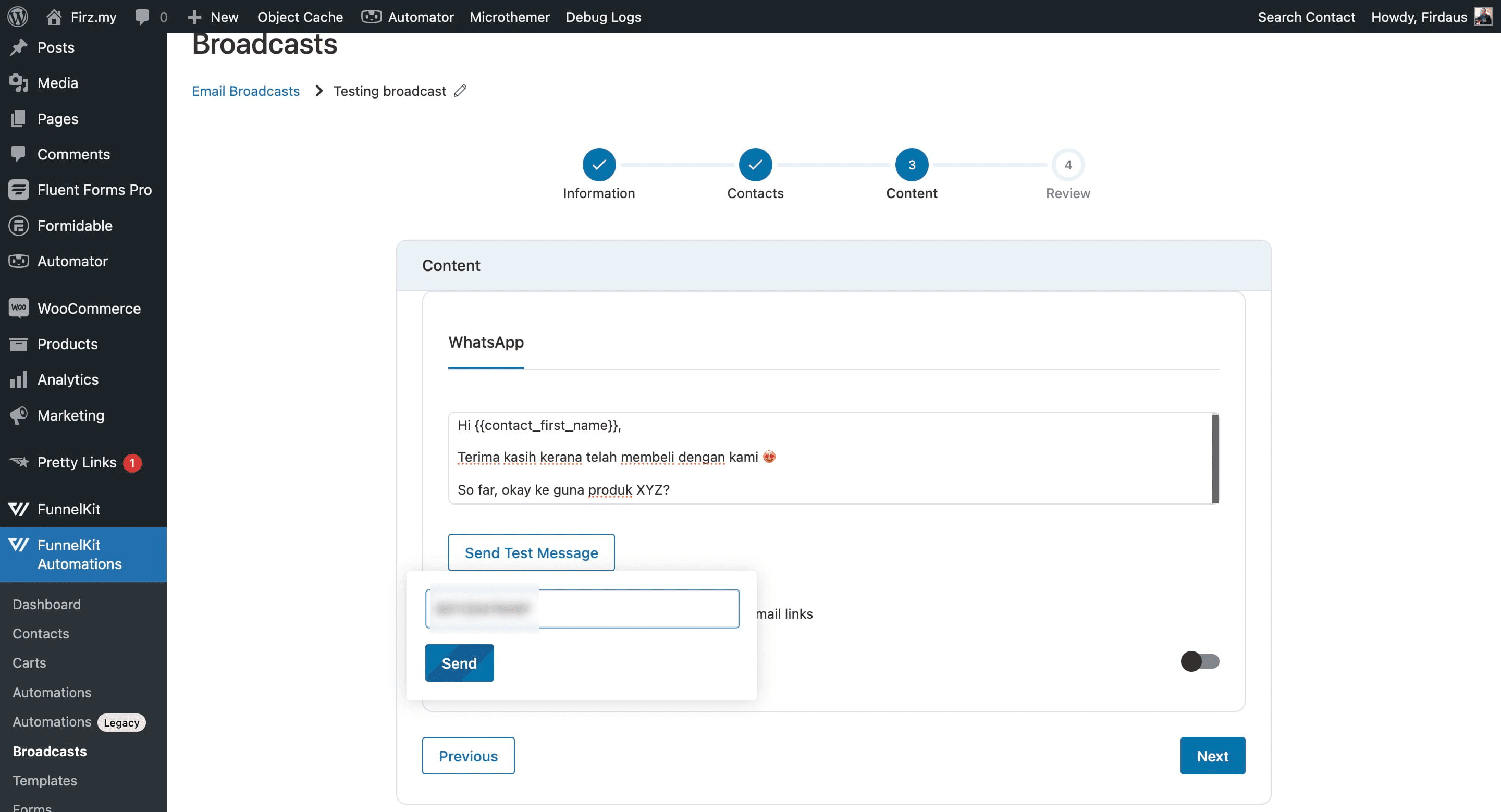
Task: Click the Media icon in sidebar
Action: coord(19,83)
